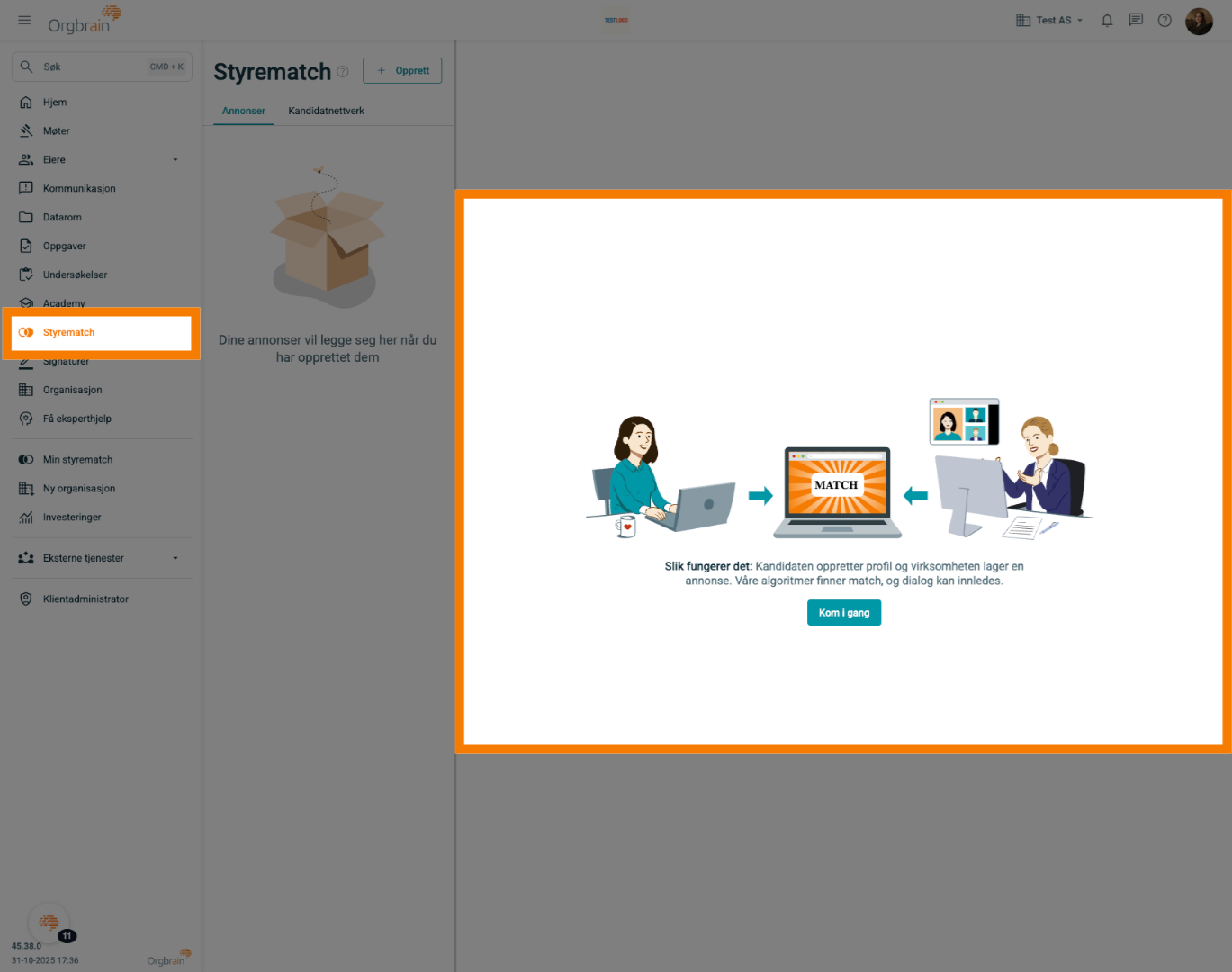The width and height of the screenshot is (1232, 972).
Task: Select the Signaturer pen icon
Action: [x=26, y=361]
